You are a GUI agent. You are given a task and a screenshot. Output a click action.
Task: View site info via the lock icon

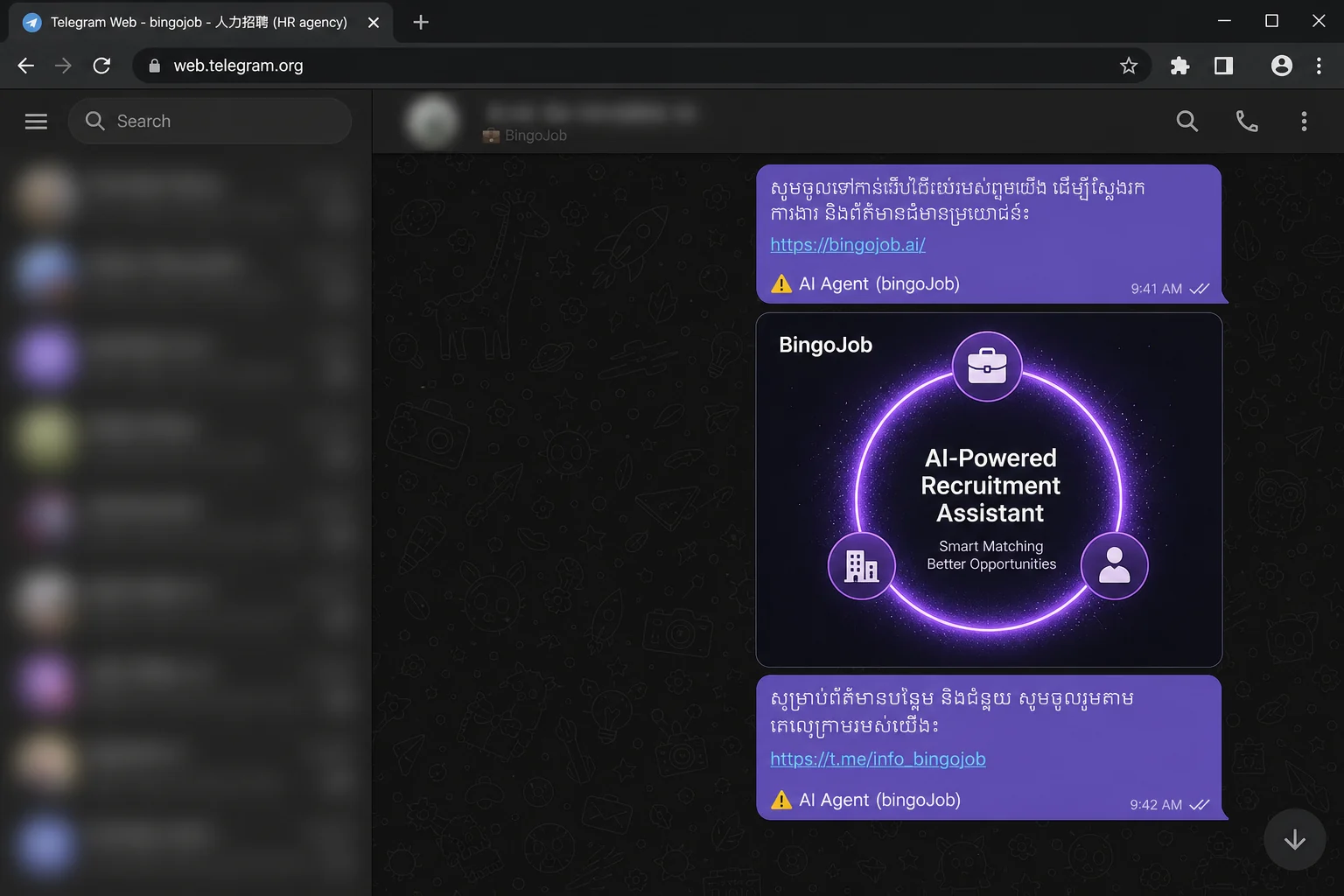point(155,66)
